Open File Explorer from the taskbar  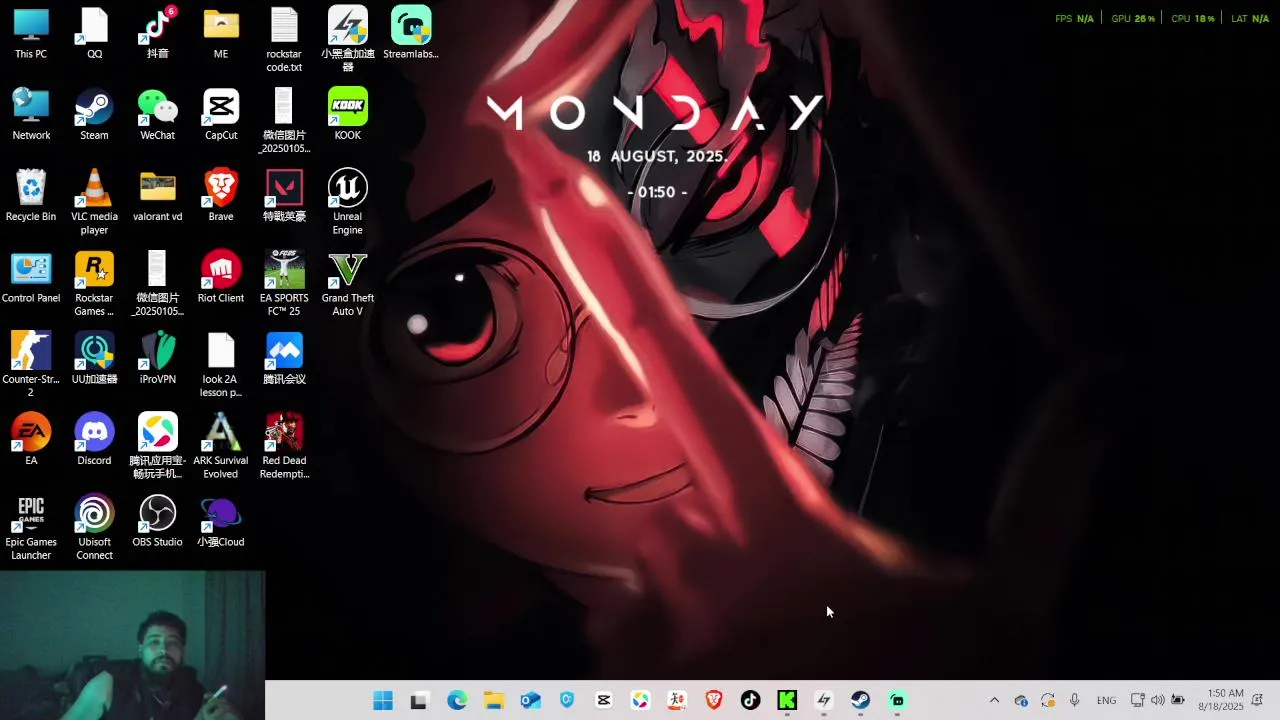(494, 701)
